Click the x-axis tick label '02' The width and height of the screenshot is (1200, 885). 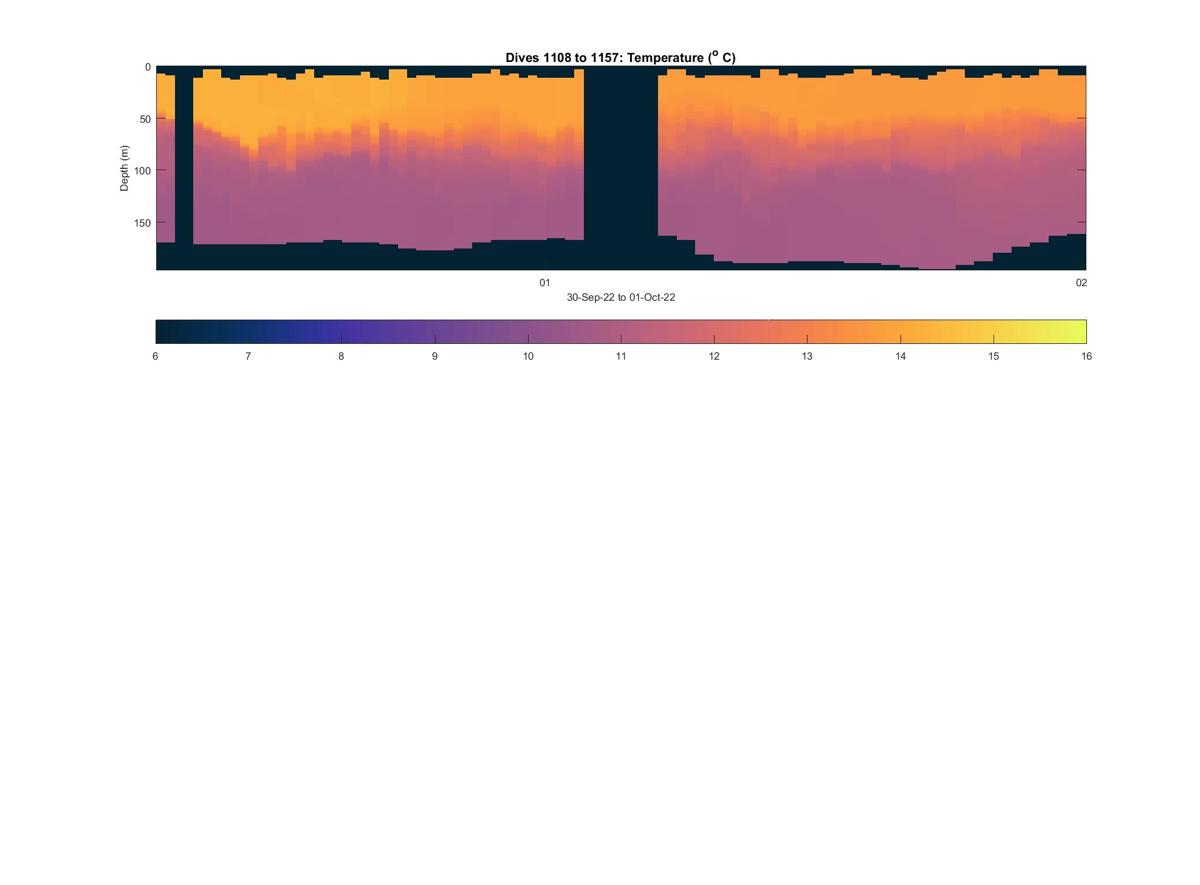1081,283
